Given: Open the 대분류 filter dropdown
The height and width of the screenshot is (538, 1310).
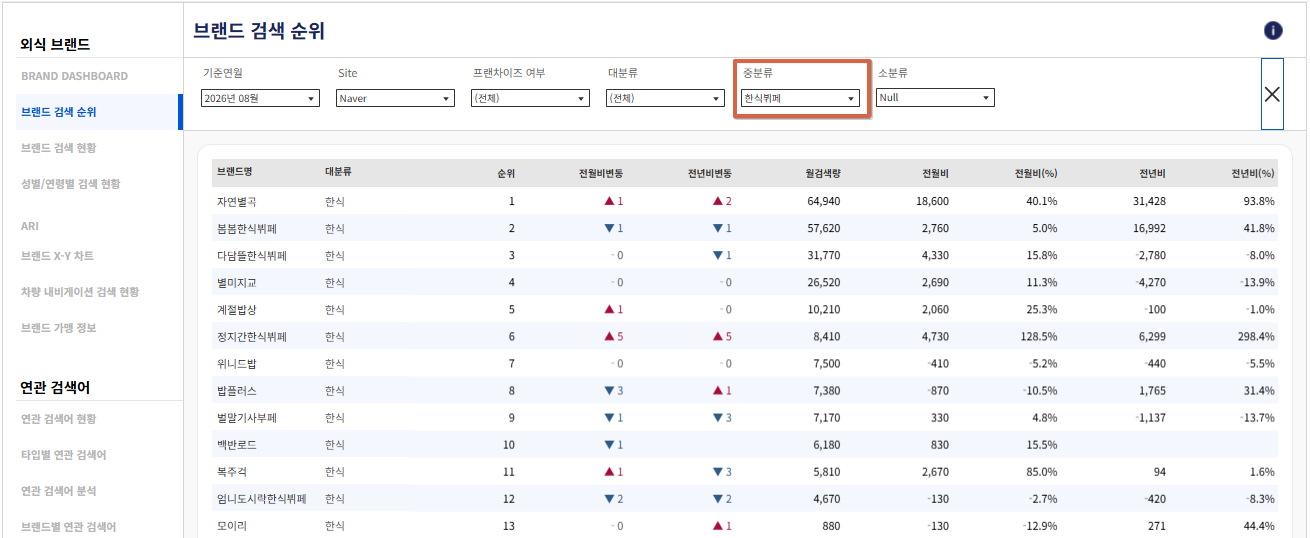Looking at the screenshot, I should (x=665, y=98).
